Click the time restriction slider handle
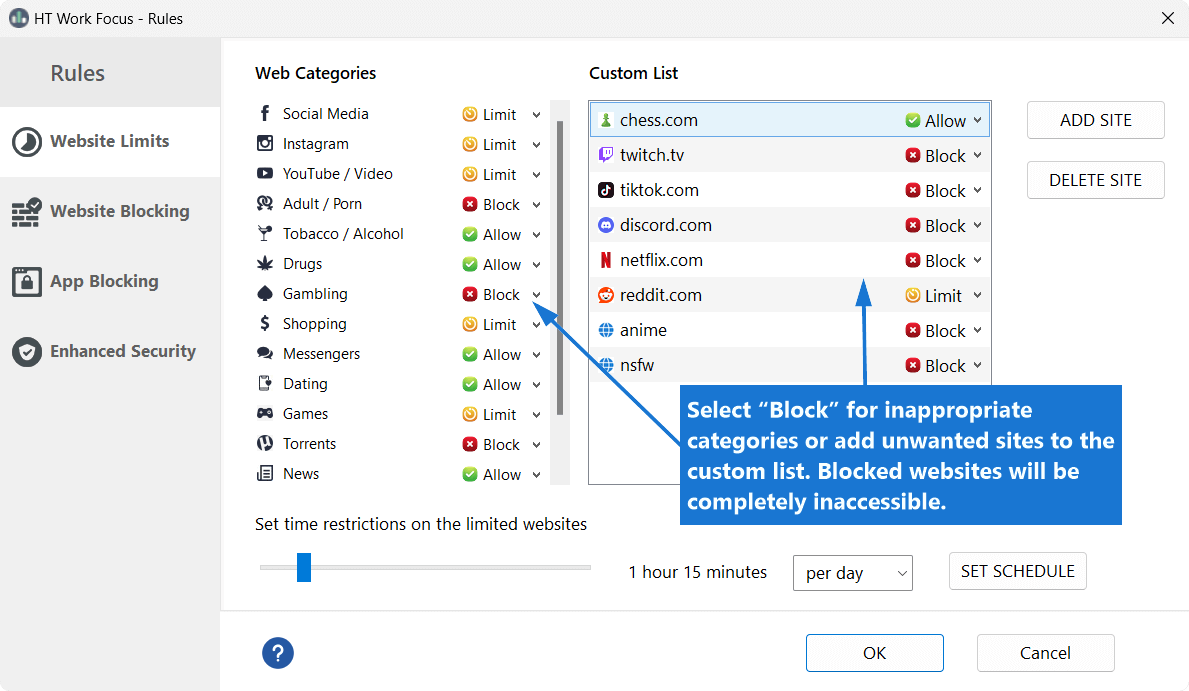 (304, 567)
